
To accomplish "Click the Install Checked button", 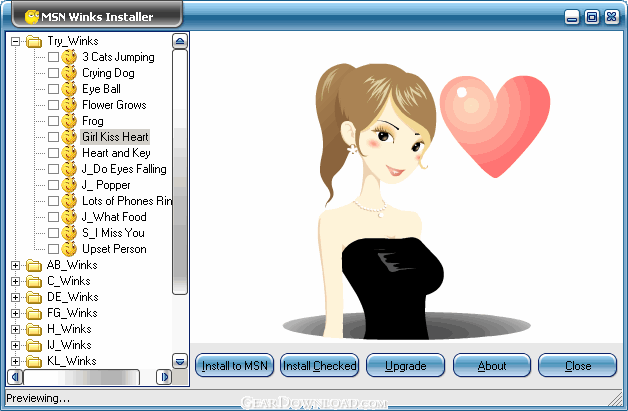I will click(x=319, y=365).
